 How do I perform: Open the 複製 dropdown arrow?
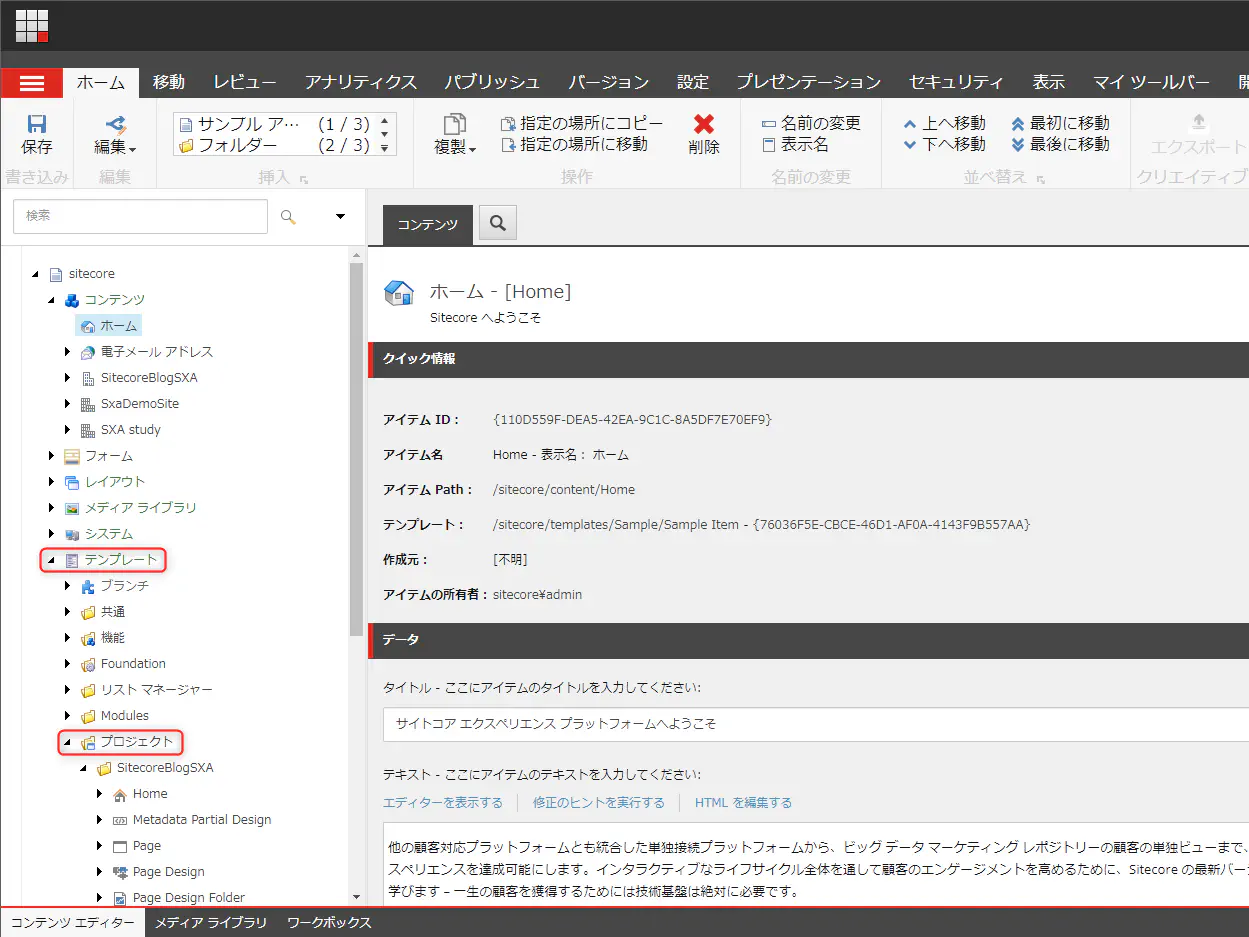pyautogui.click(x=473, y=150)
